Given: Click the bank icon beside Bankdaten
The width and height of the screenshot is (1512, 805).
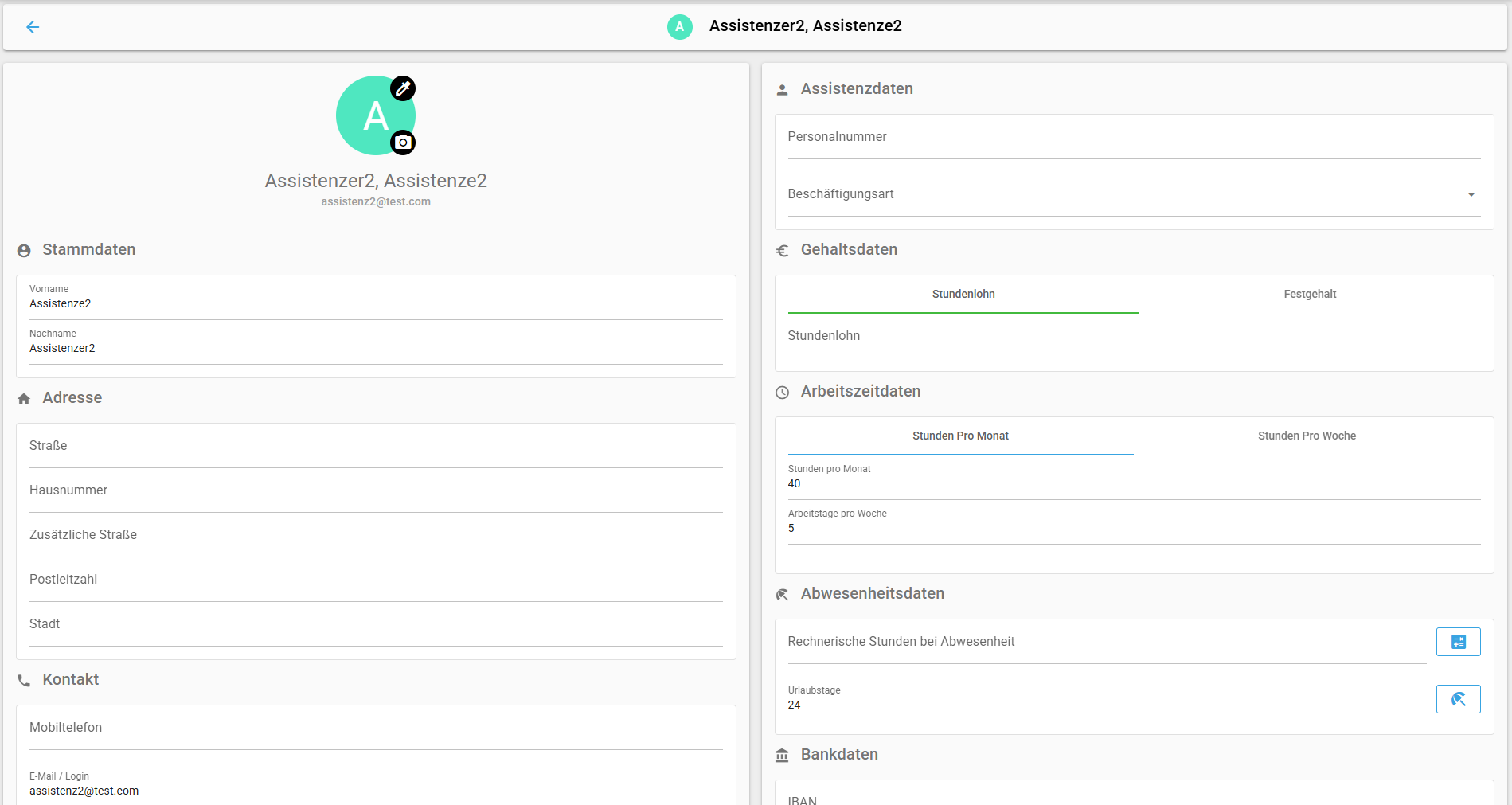Looking at the screenshot, I should point(783,756).
